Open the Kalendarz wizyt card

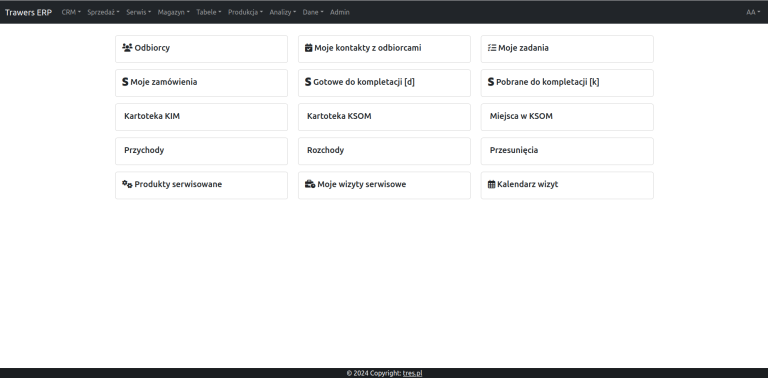(567, 185)
